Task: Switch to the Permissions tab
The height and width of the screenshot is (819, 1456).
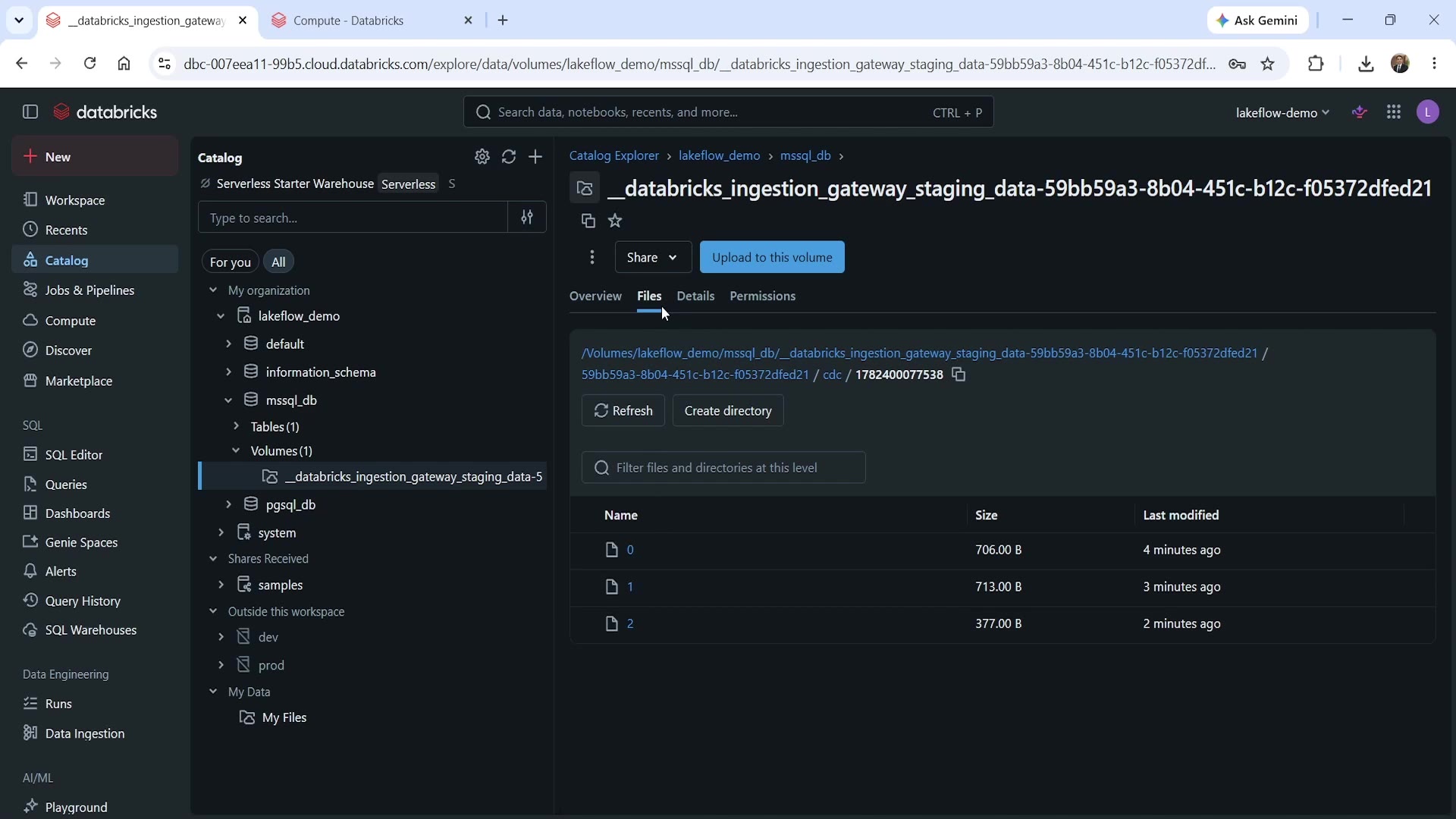Action: [762, 296]
